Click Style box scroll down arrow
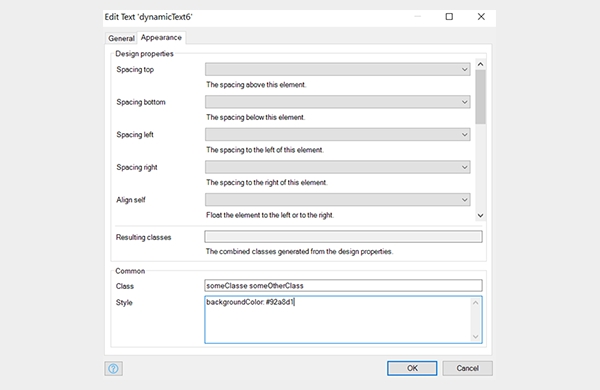Viewport: 600px width, 390px height. pyautogui.click(x=475, y=337)
